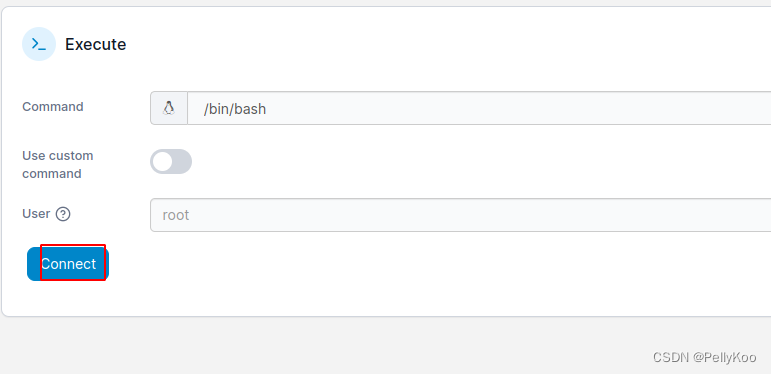Click the penguin prefix box beside Command field
771x374 pixels.
click(169, 108)
